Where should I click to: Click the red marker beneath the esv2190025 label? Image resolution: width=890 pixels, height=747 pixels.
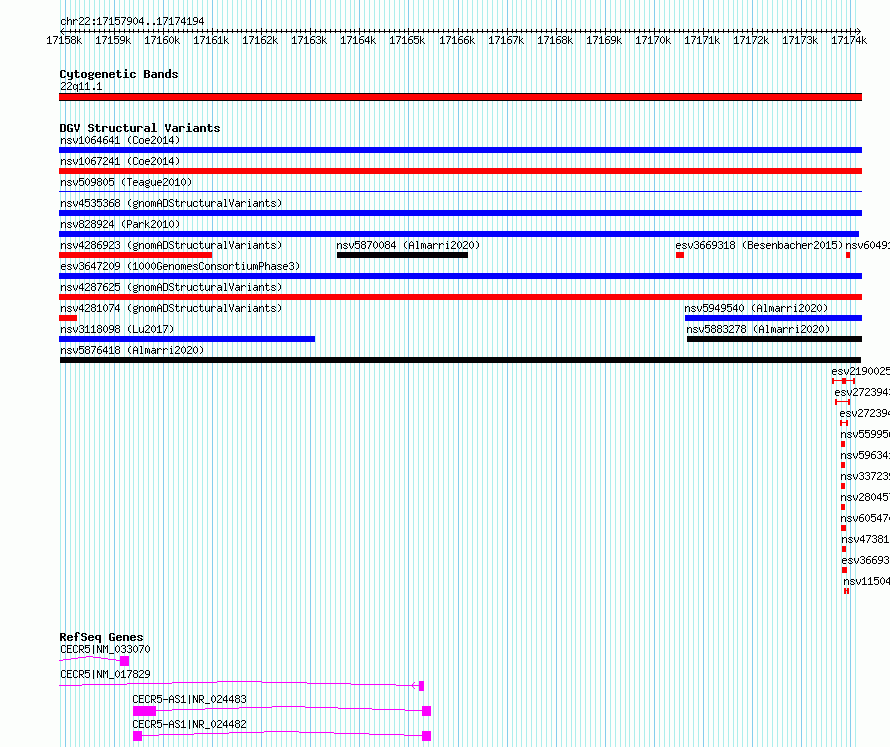[x=843, y=381]
